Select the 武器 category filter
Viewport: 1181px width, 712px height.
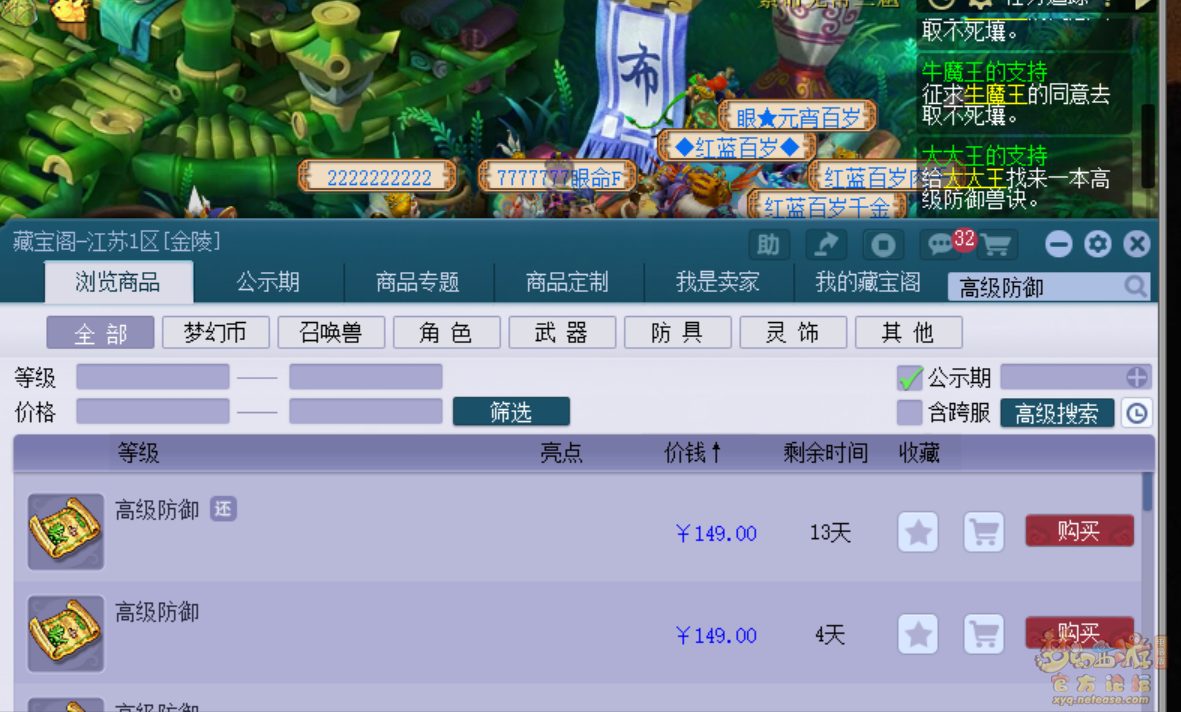[x=562, y=332]
